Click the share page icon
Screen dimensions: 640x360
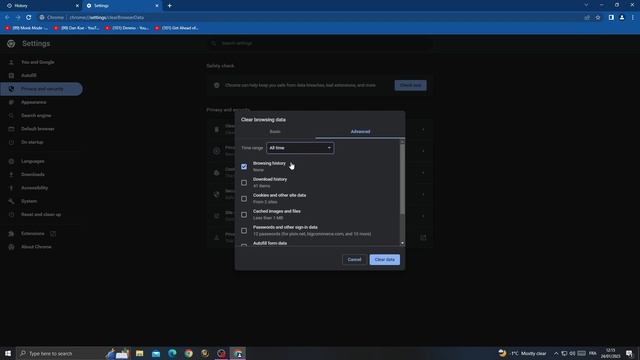pos(587,18)
